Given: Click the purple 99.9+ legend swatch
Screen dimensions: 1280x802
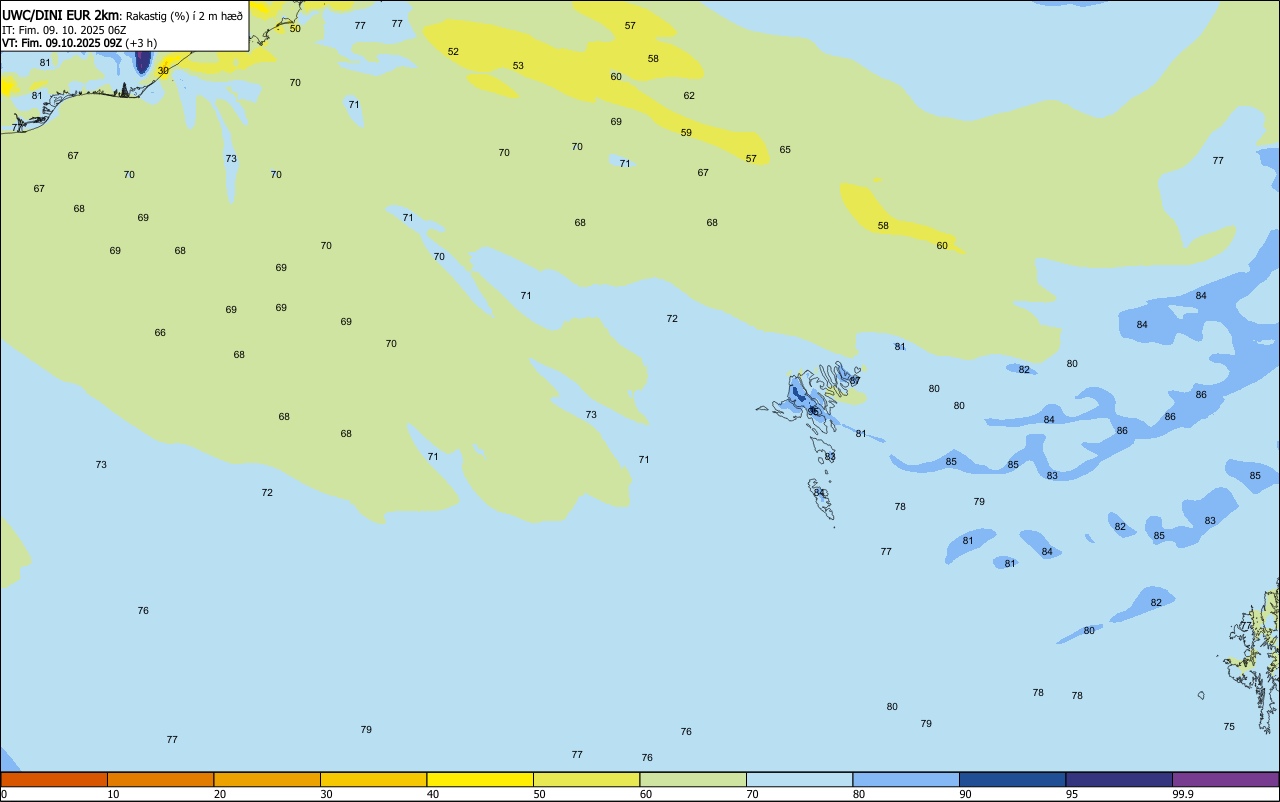Looking at the screenshot, I should pos(1225,779).
